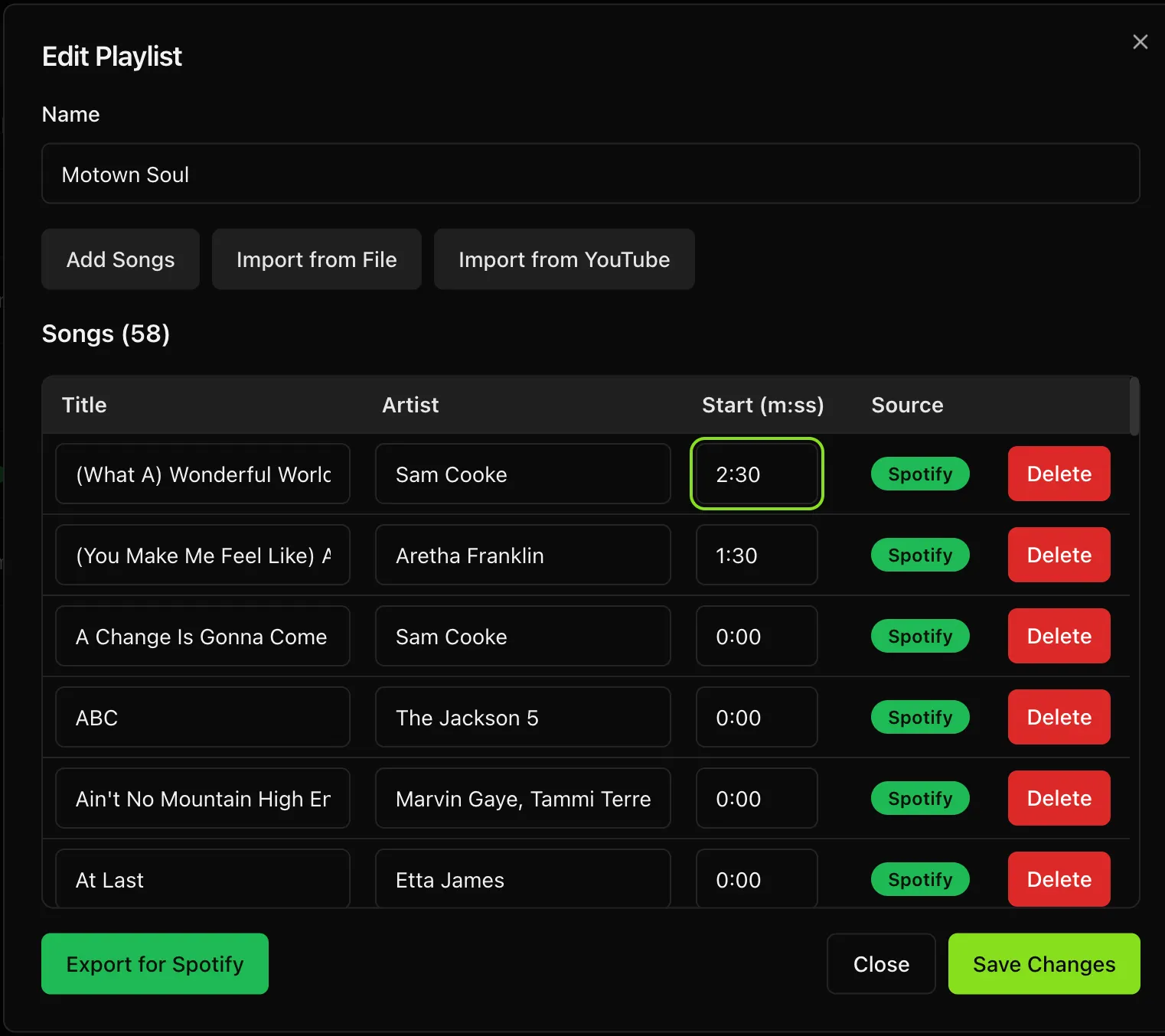Image resolution: width=1165 pixels, height=1036 pixels.
Task: Set the start time for ABC
Action: [756, 717]
